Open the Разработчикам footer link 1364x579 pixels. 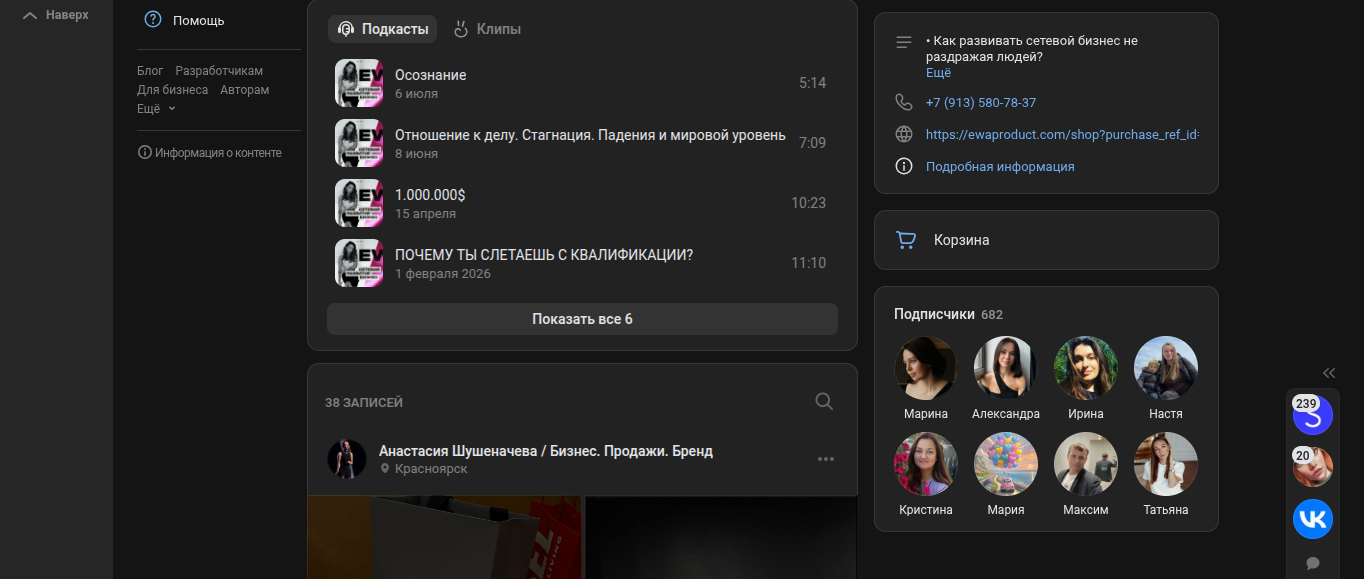pyautogui.click(x=219, y=71)
